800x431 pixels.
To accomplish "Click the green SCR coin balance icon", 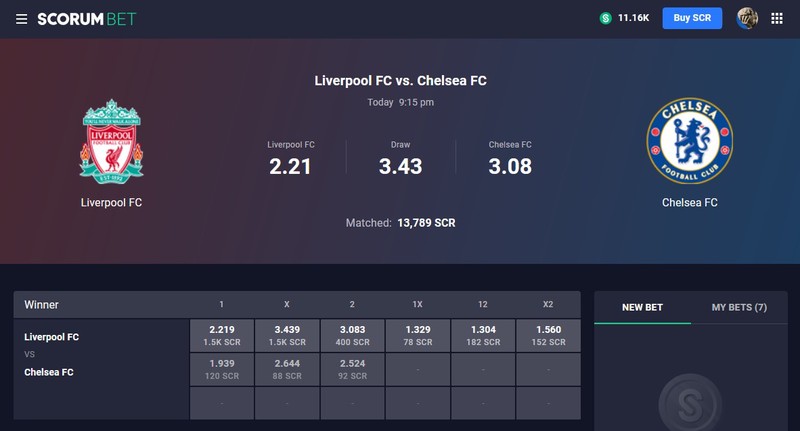I will pos(606,18).
